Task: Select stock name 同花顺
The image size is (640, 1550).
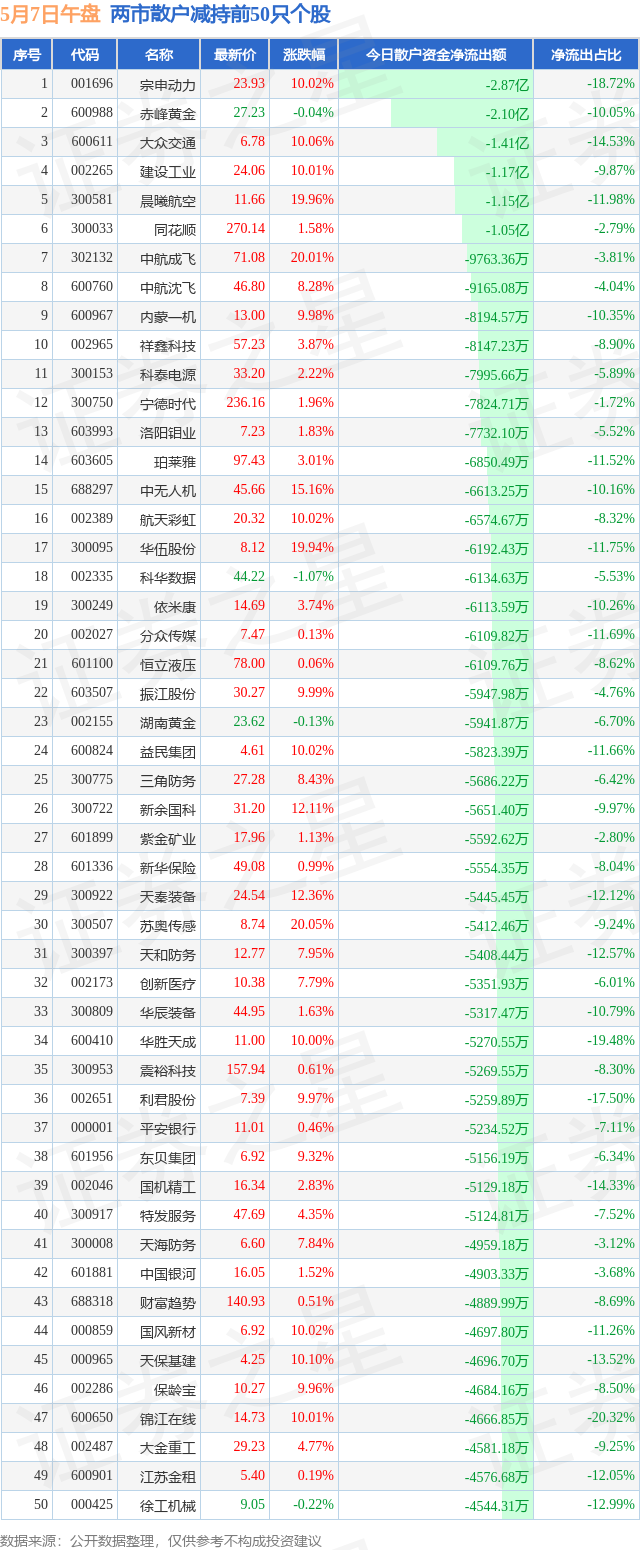Action: click(175, 230)
